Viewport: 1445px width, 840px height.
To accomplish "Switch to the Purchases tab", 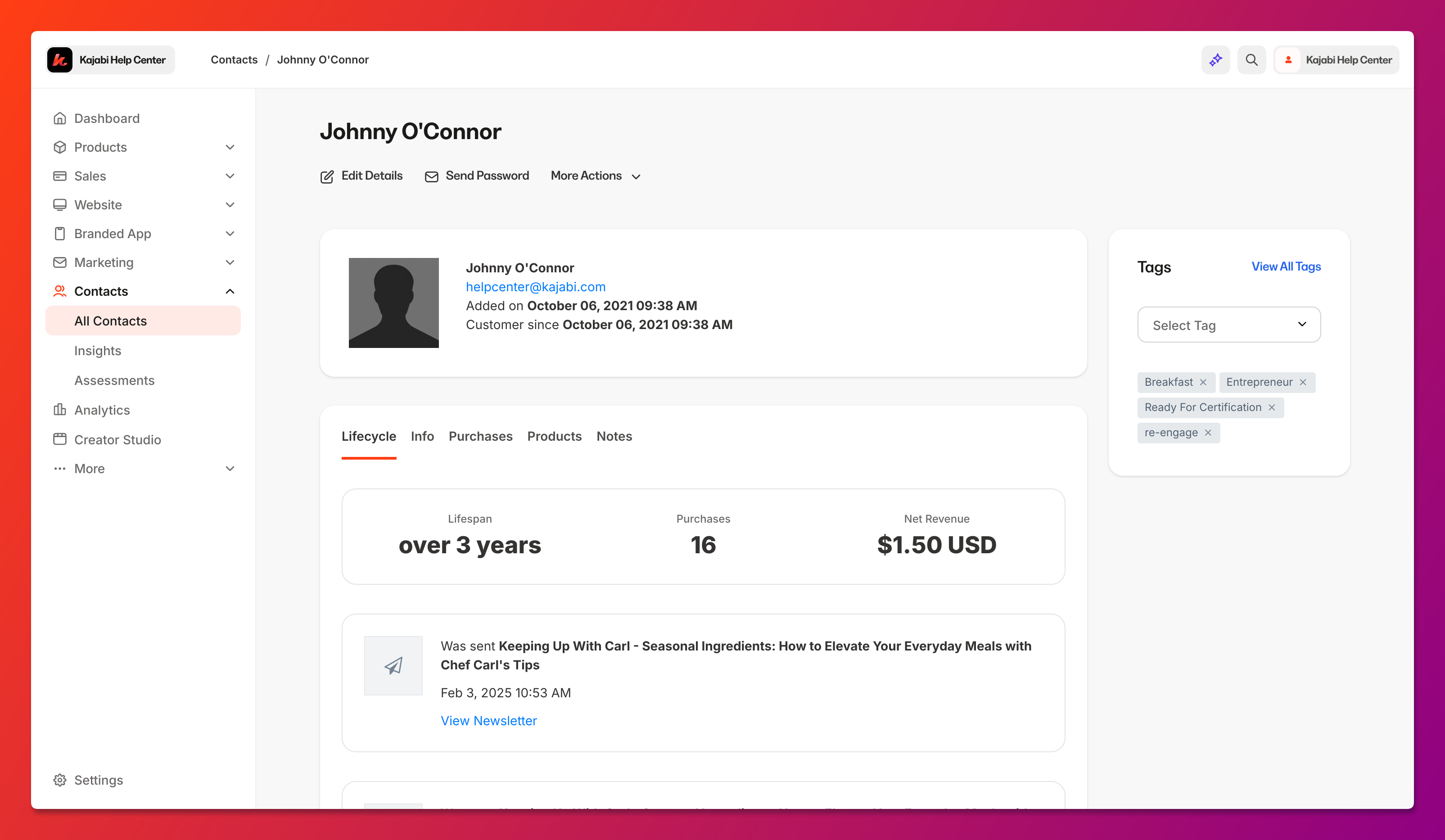I will tap(480, 436).
